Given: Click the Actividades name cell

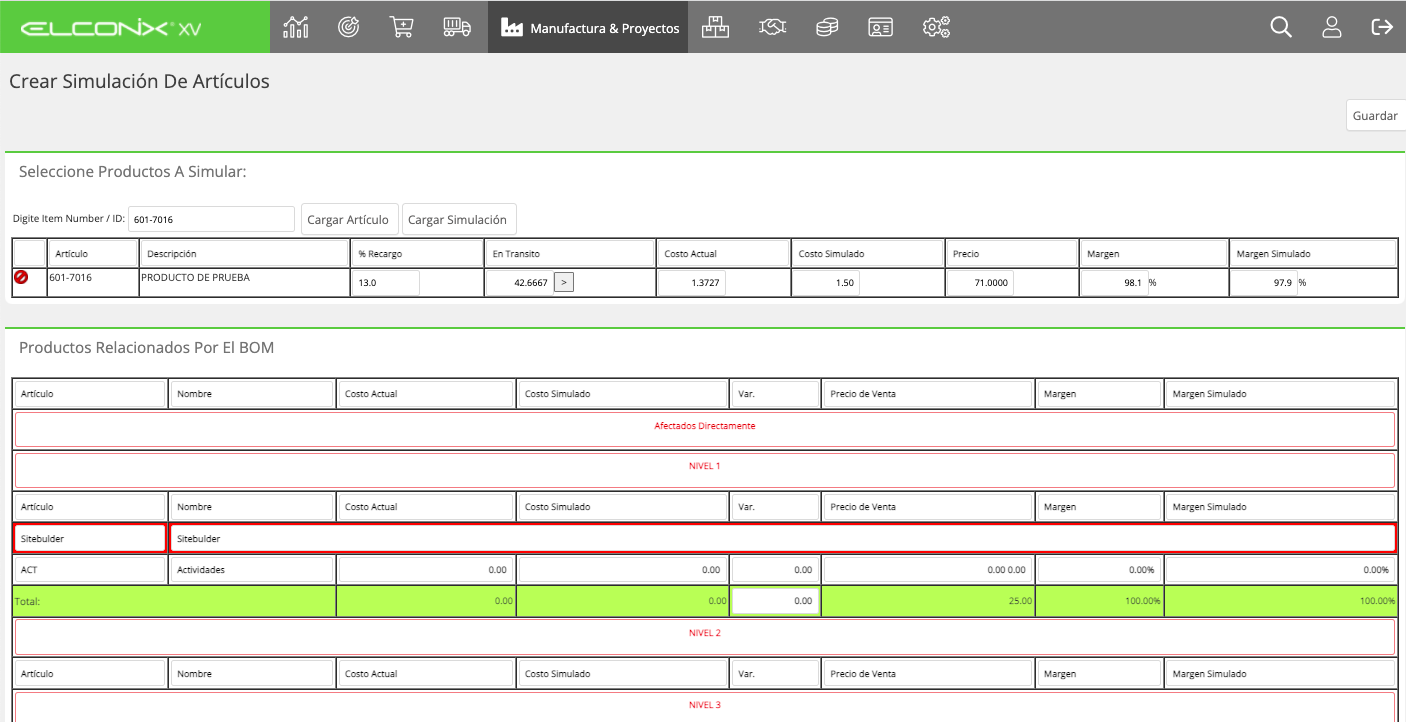Looking at the screenshot, I should (x=251, y=569).
